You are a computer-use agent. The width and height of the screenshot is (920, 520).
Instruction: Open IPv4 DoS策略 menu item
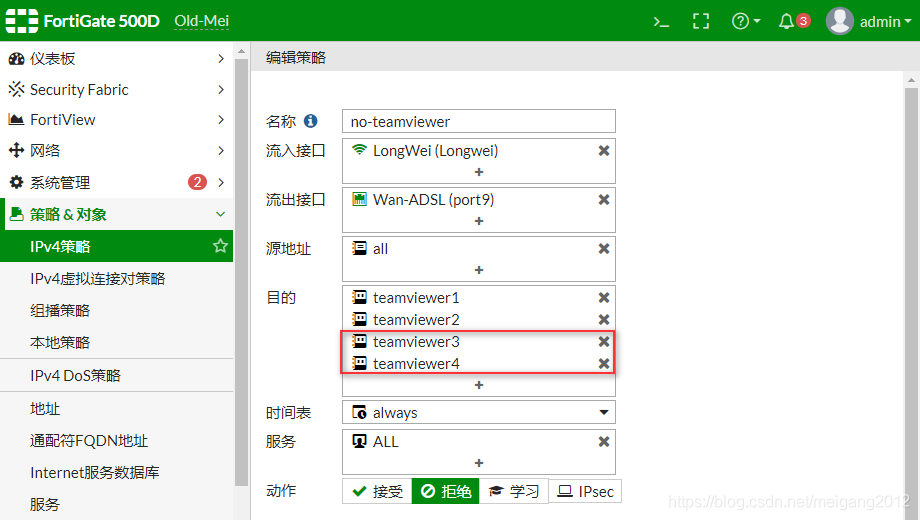75,376
